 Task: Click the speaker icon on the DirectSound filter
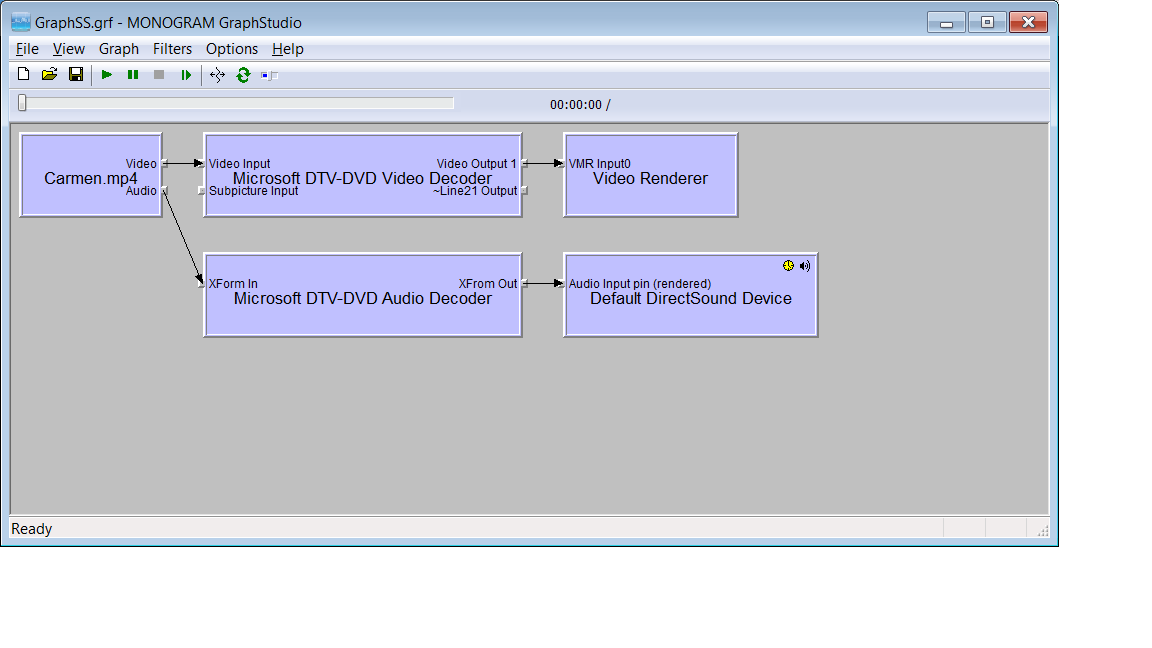805,266
